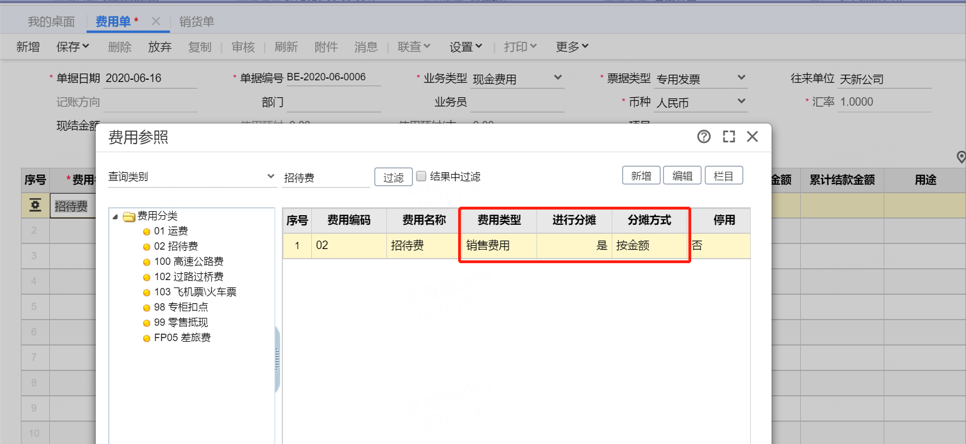Switch to the 销货单 tab
The image size is (966, 444).
[x=196, y=21]
